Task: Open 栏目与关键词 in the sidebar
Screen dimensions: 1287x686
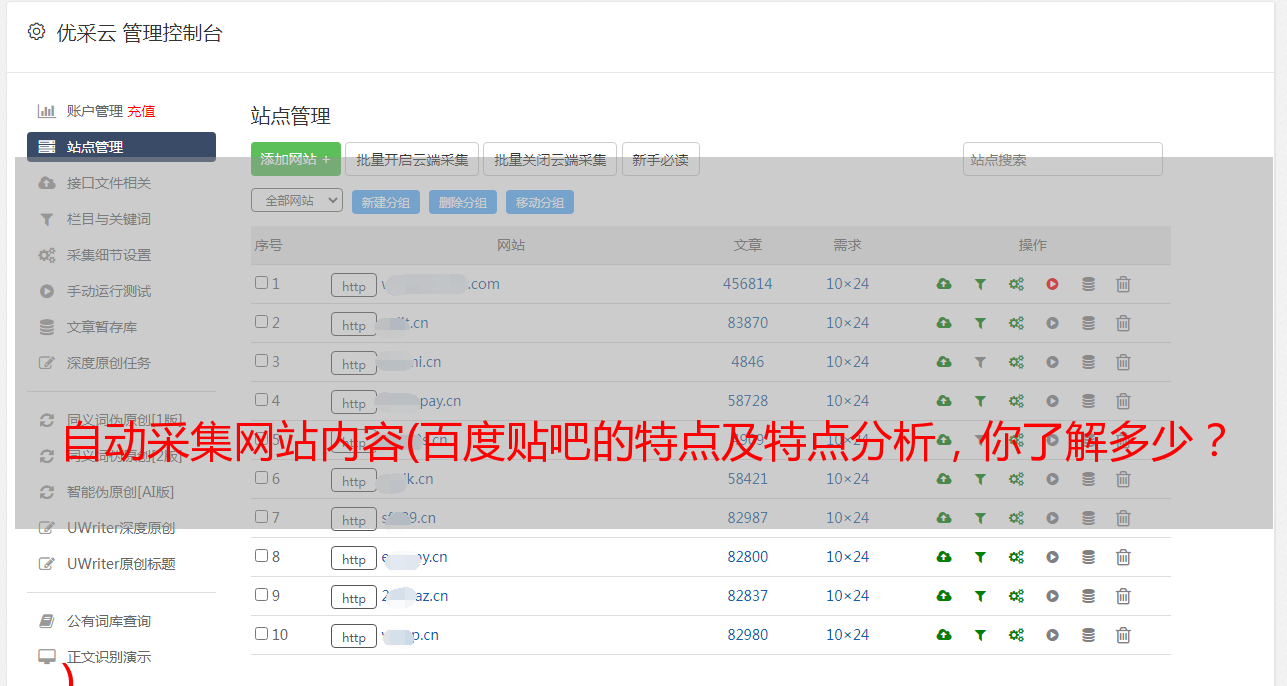Action: (109, 219)
